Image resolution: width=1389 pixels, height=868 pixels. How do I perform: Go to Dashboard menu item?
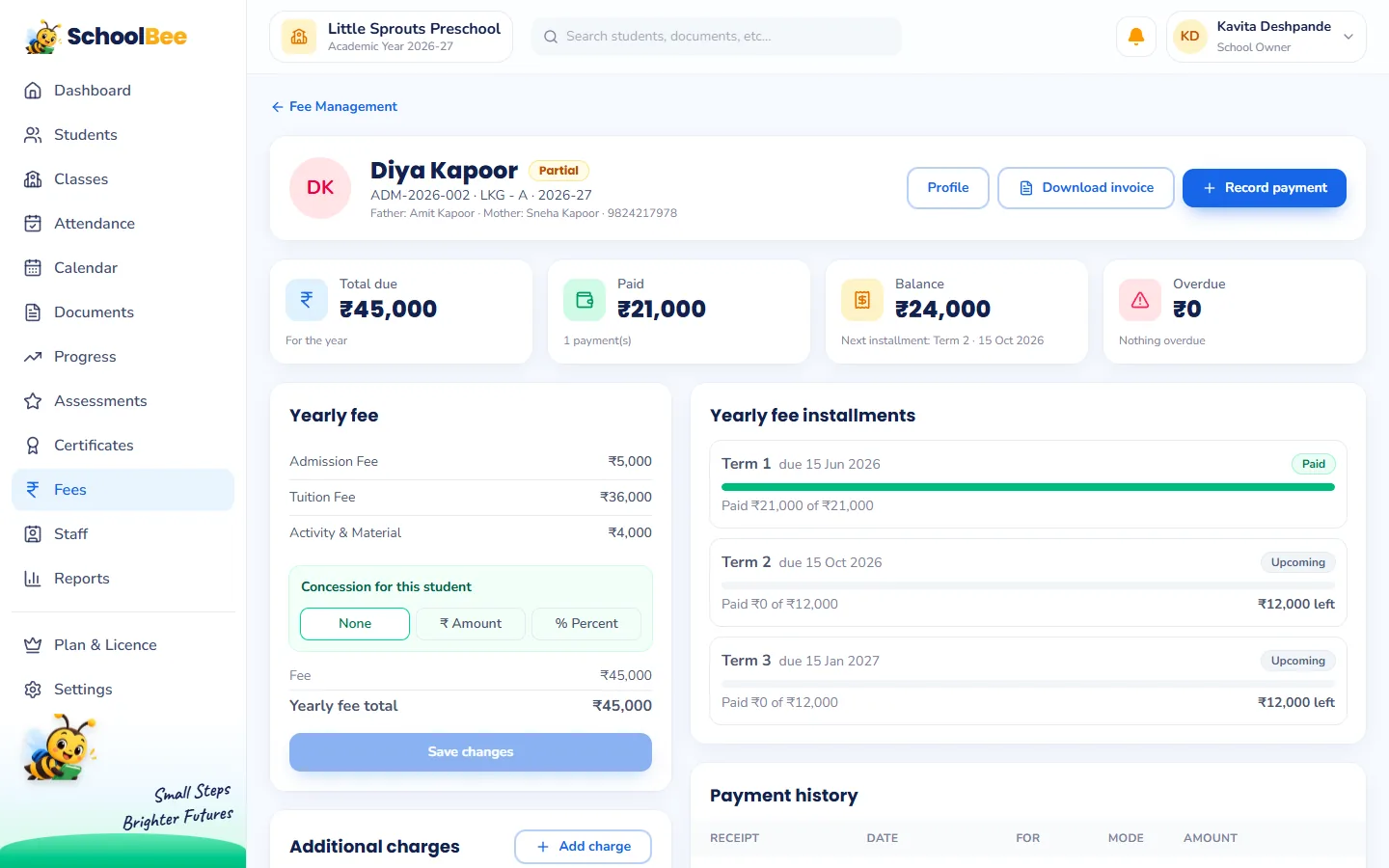tap(123, 91)
